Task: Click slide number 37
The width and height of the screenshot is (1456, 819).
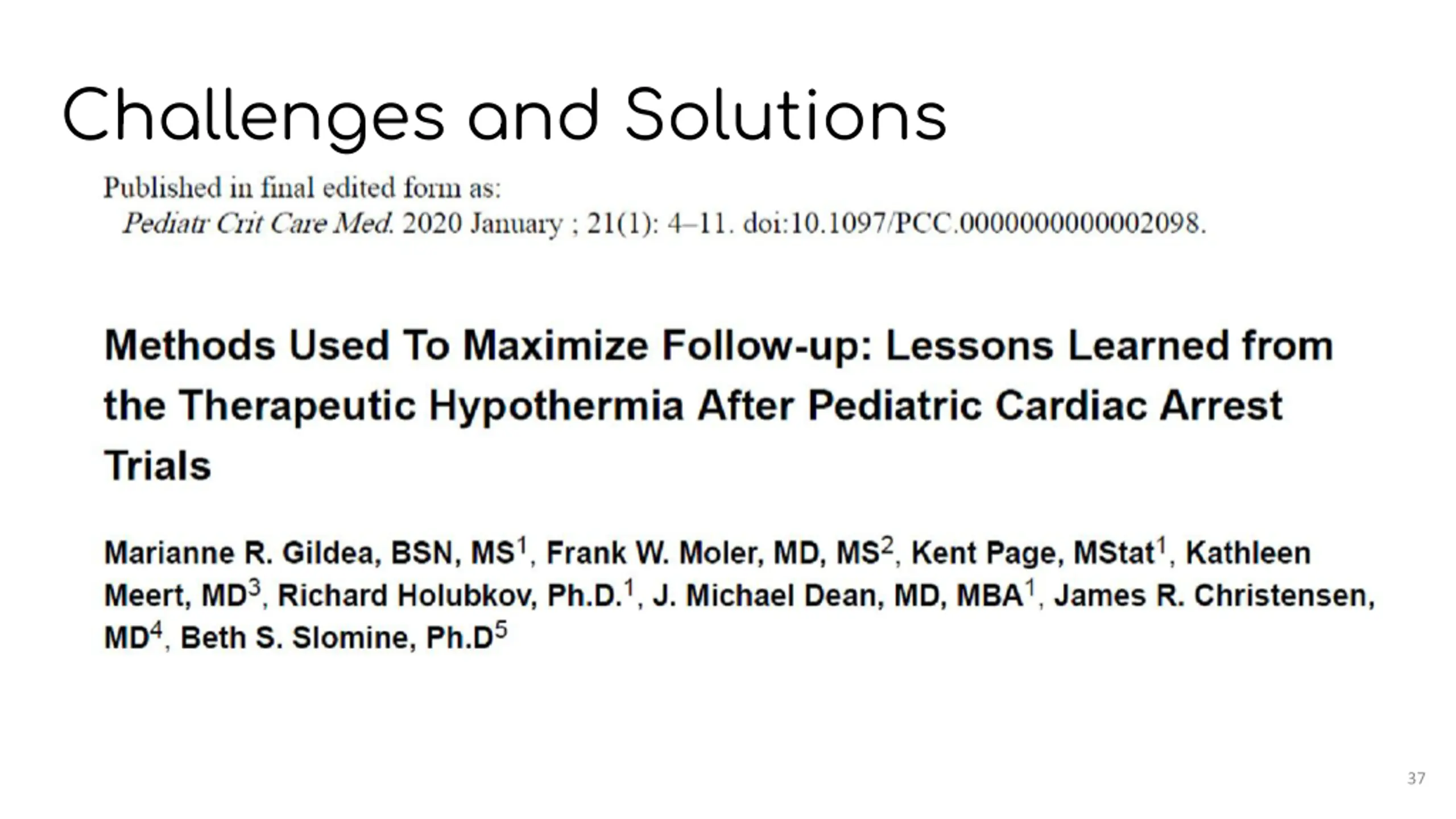Action: [x=1416, y=778]
